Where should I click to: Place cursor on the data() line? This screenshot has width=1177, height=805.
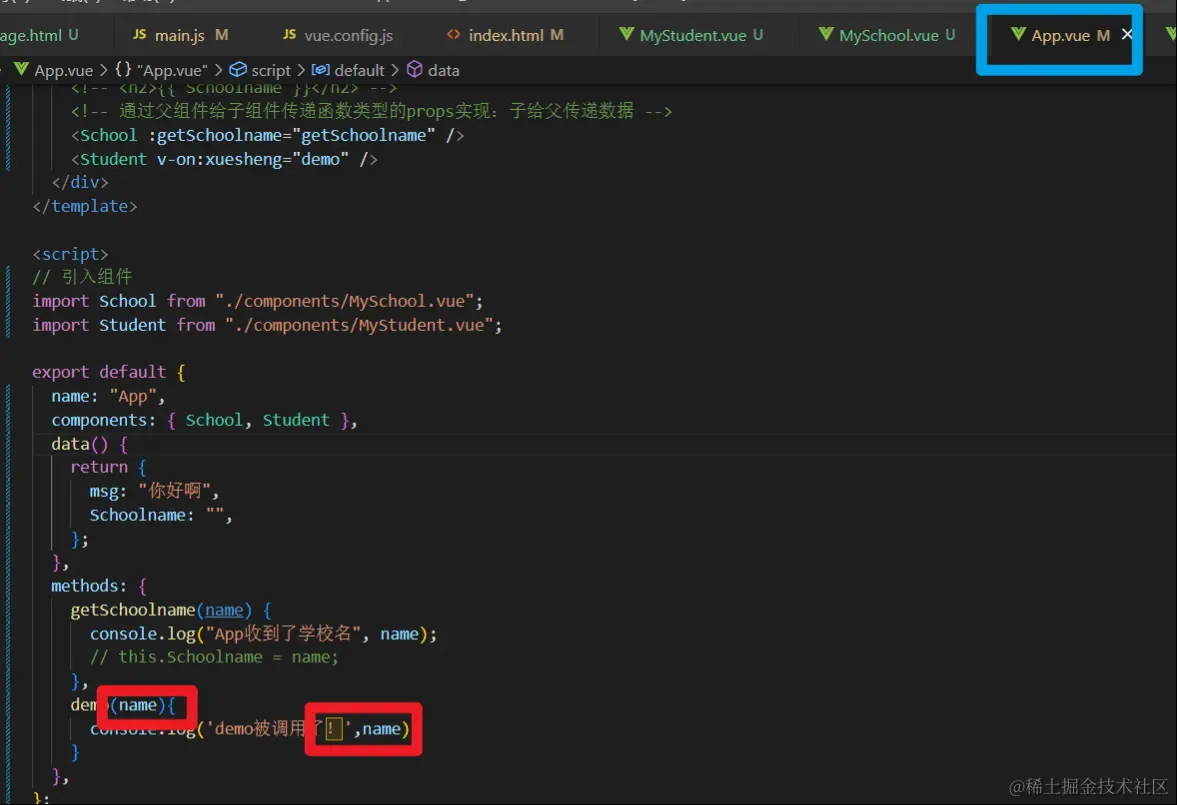[89, 444]
